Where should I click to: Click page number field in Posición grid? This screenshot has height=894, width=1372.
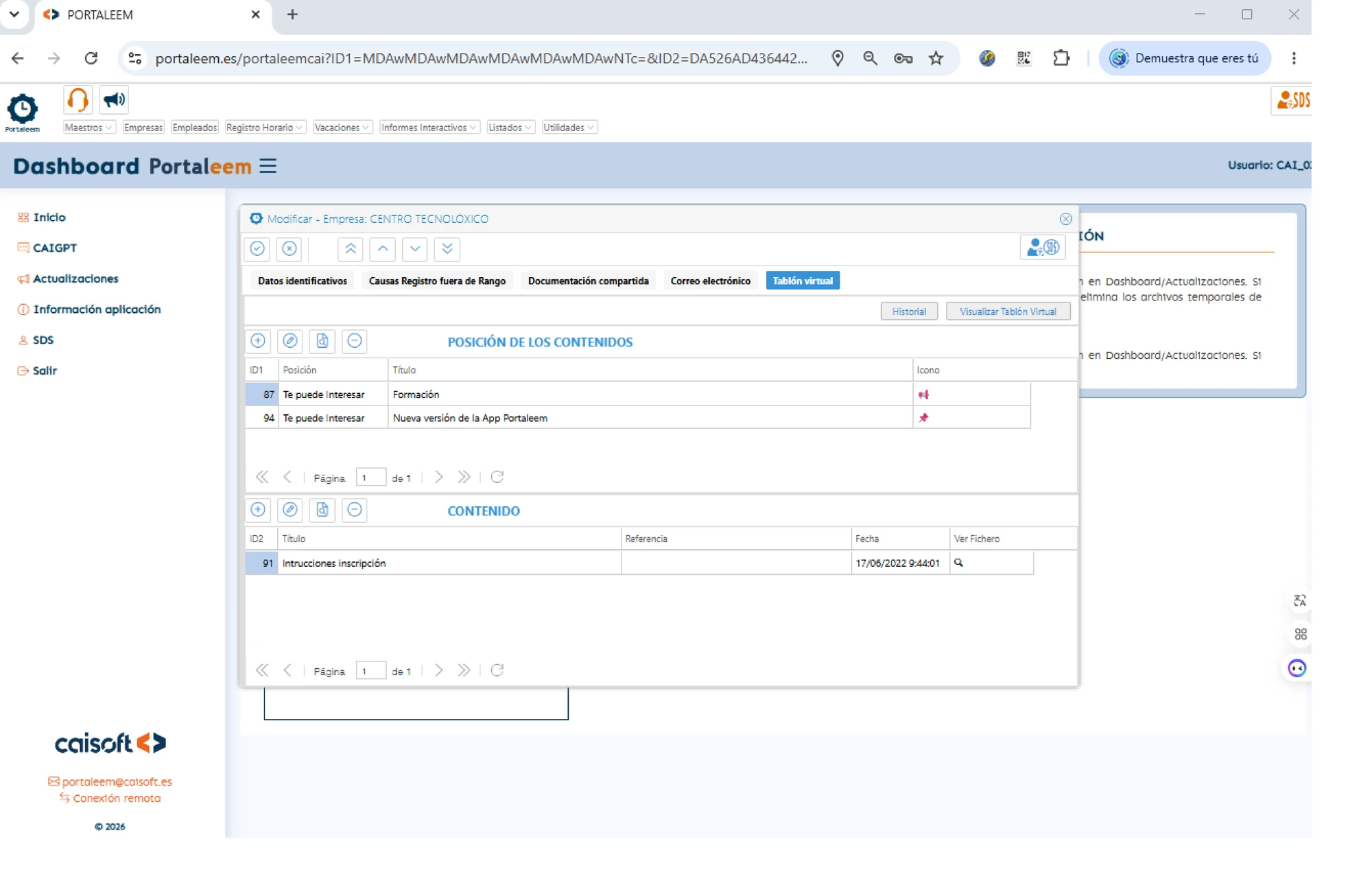pos(370,478)
